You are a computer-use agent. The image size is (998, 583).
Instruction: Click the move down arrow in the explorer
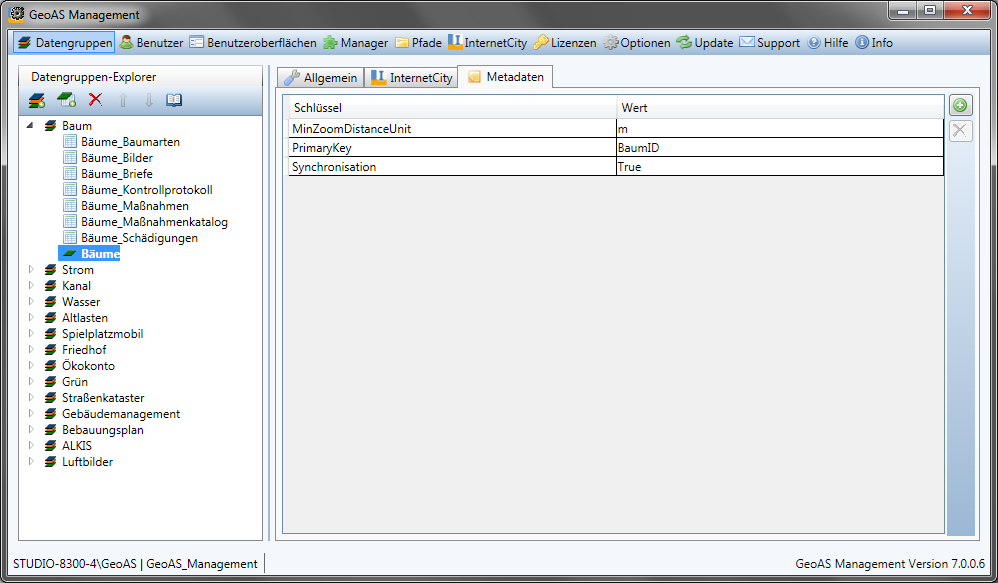[148, 100]
